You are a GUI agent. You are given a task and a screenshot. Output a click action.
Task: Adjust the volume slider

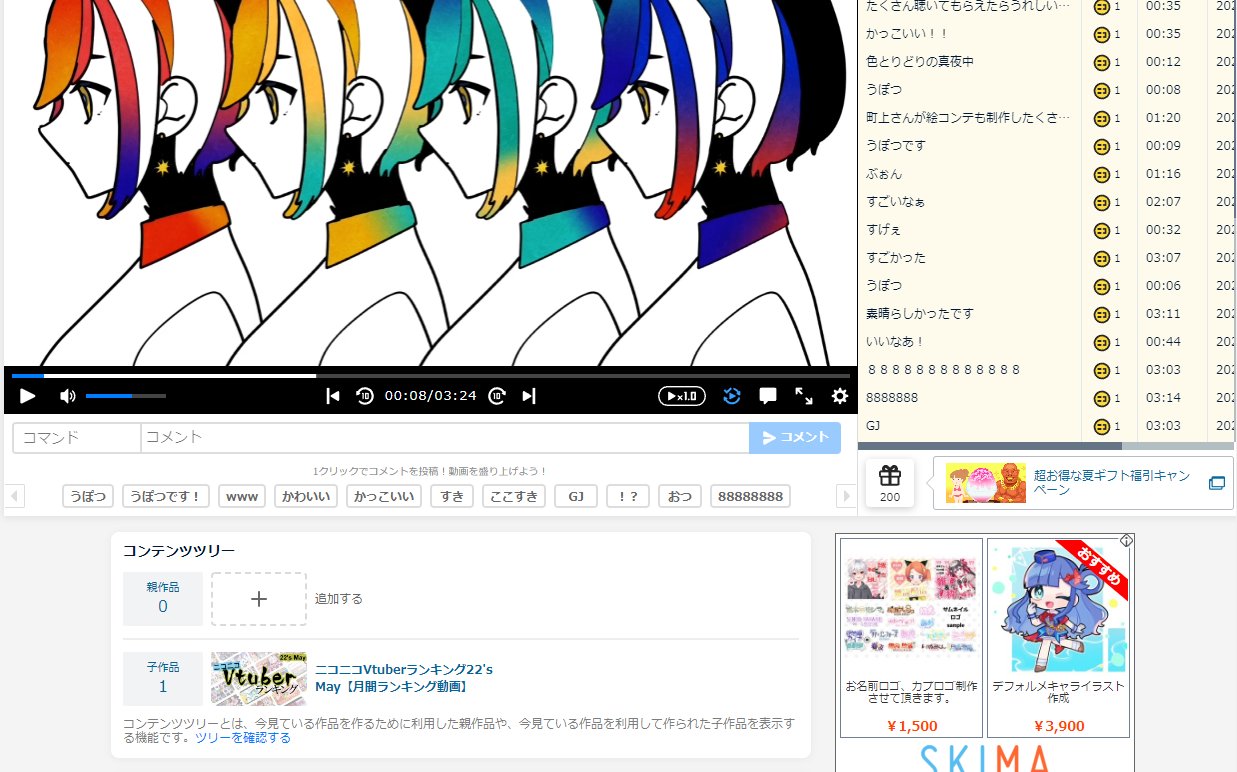click(x=126, y=396)
